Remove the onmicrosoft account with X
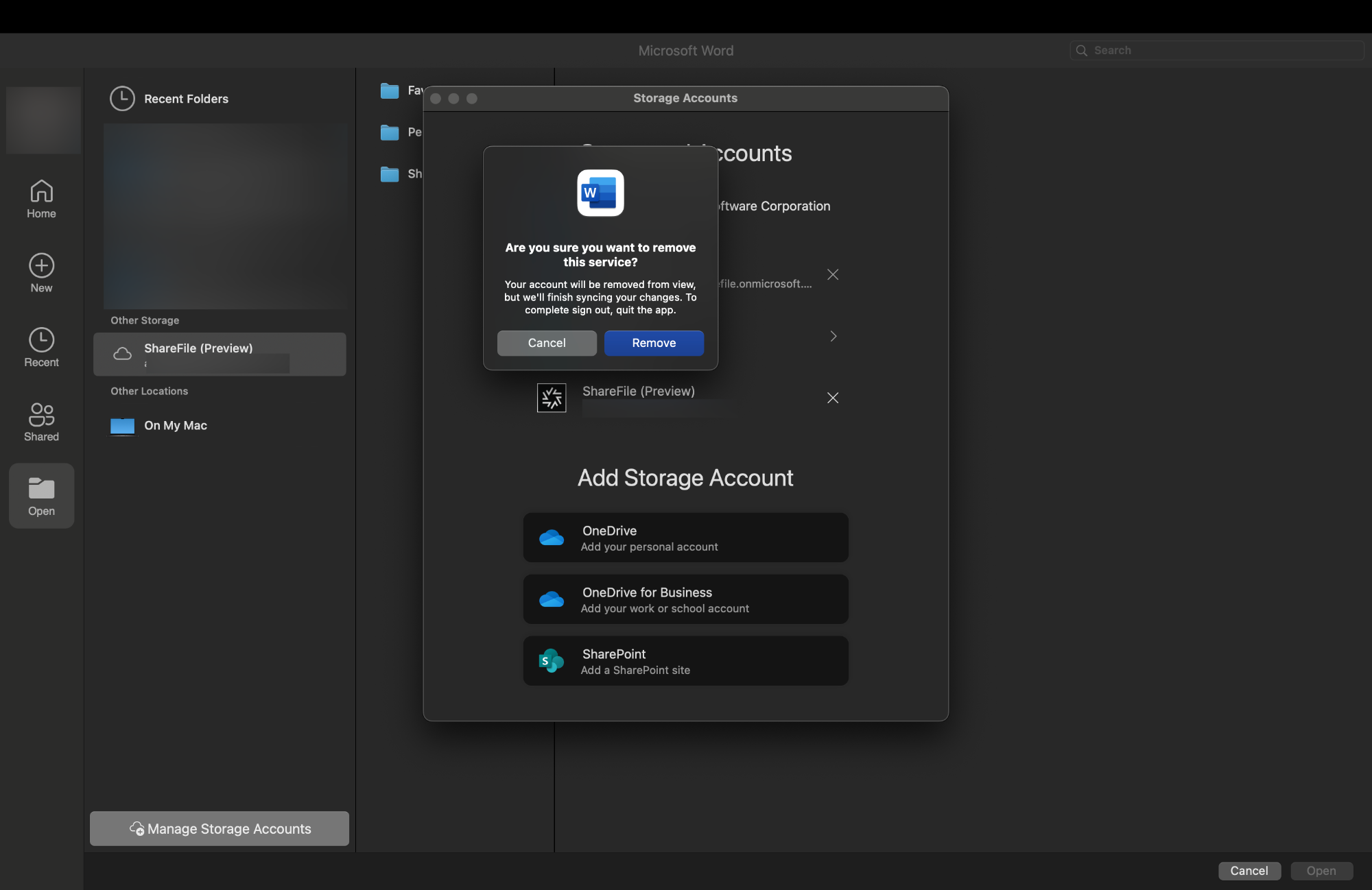1372x890 pixels. (x=833, y=274)
